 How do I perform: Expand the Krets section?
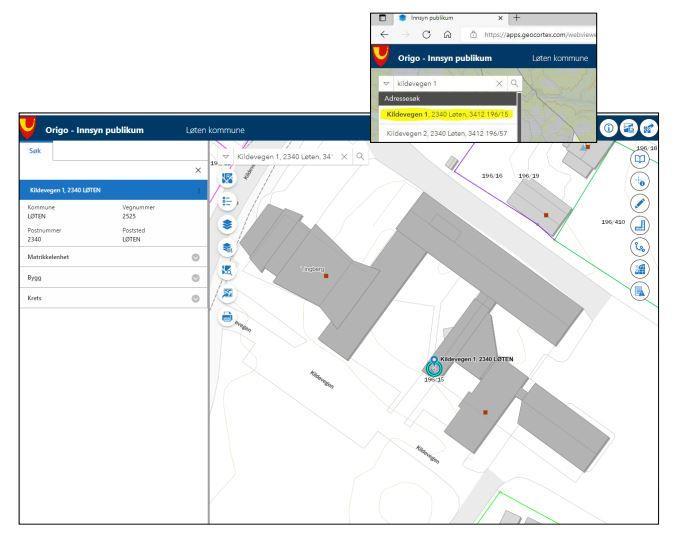click(196, 298)
